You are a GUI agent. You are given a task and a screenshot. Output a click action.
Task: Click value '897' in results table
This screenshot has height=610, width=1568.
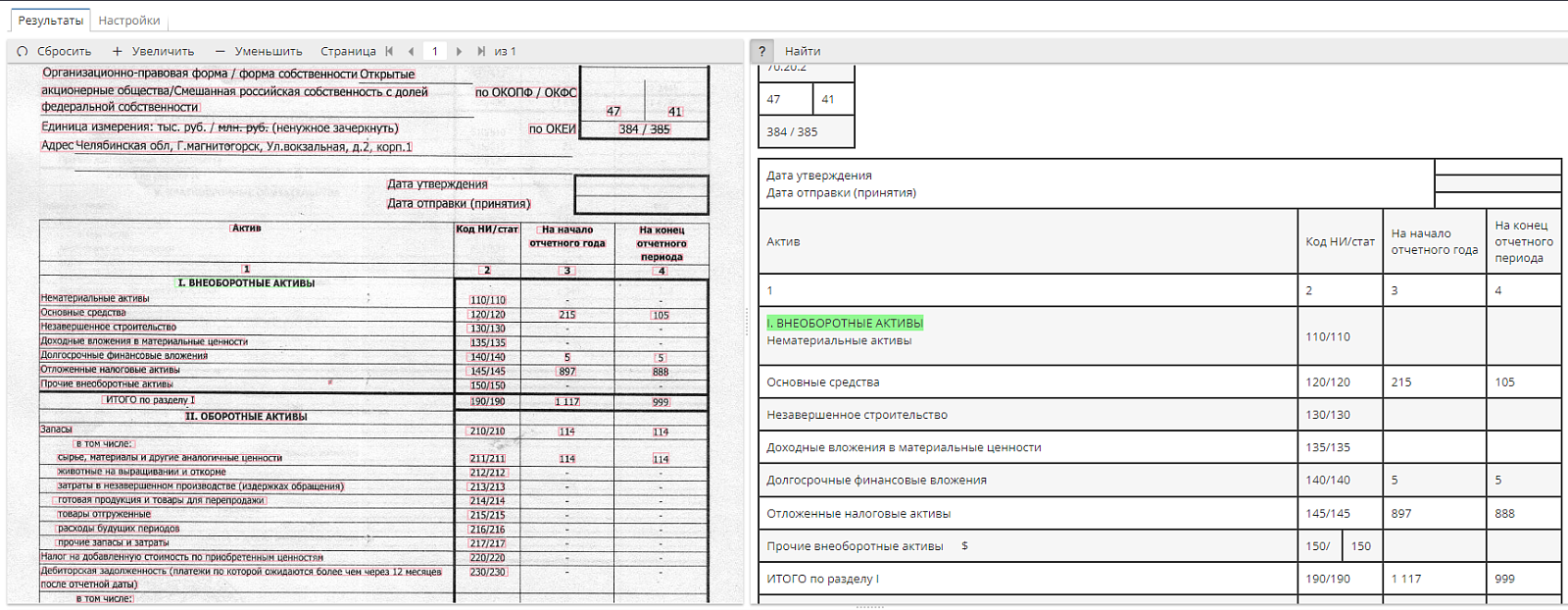1401,513
